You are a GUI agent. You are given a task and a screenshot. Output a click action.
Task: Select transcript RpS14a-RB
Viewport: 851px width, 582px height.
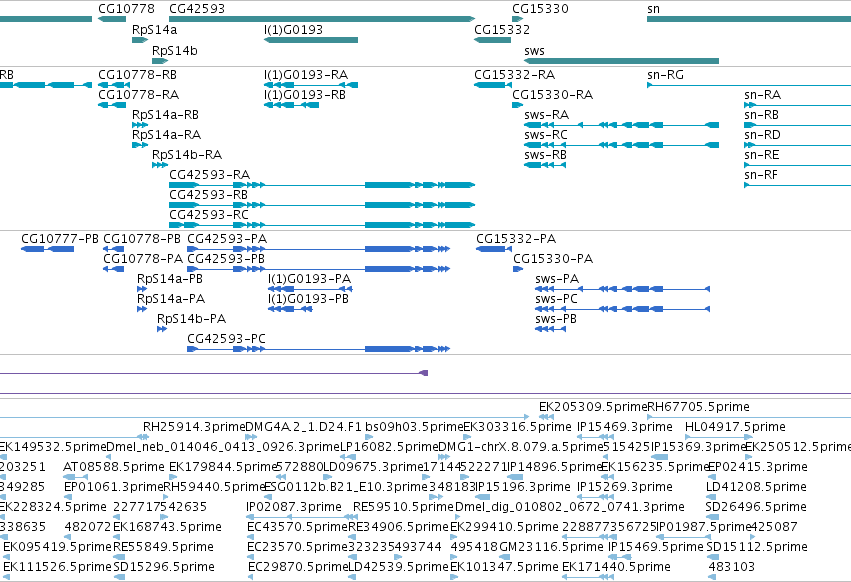[x=140, y=125]
